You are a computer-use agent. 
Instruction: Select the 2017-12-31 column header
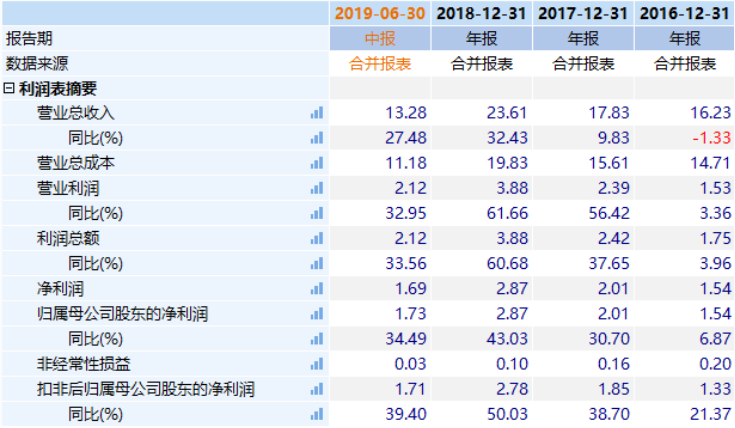coord(583,13)
